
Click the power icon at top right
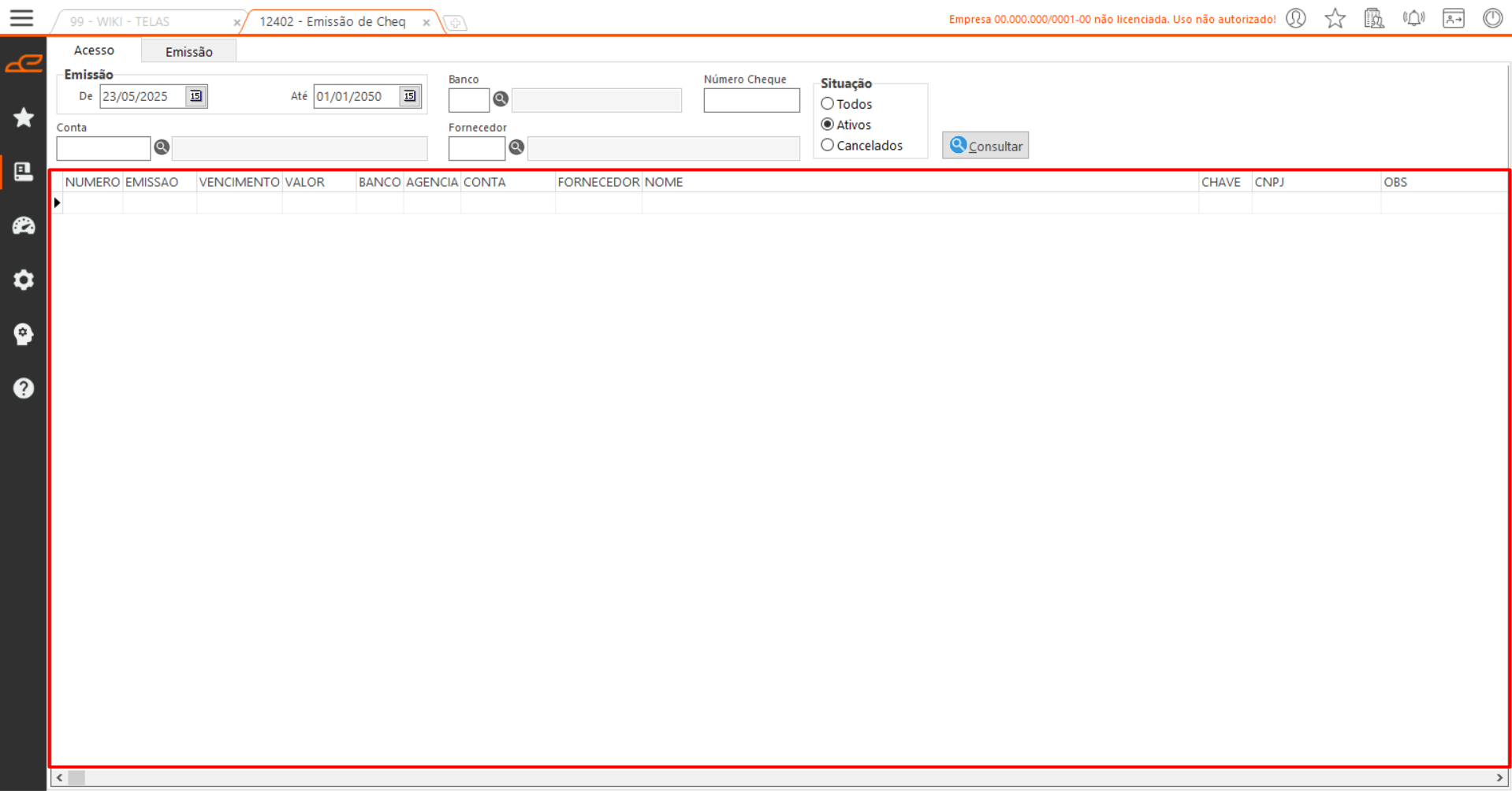tap(1492, 18)
